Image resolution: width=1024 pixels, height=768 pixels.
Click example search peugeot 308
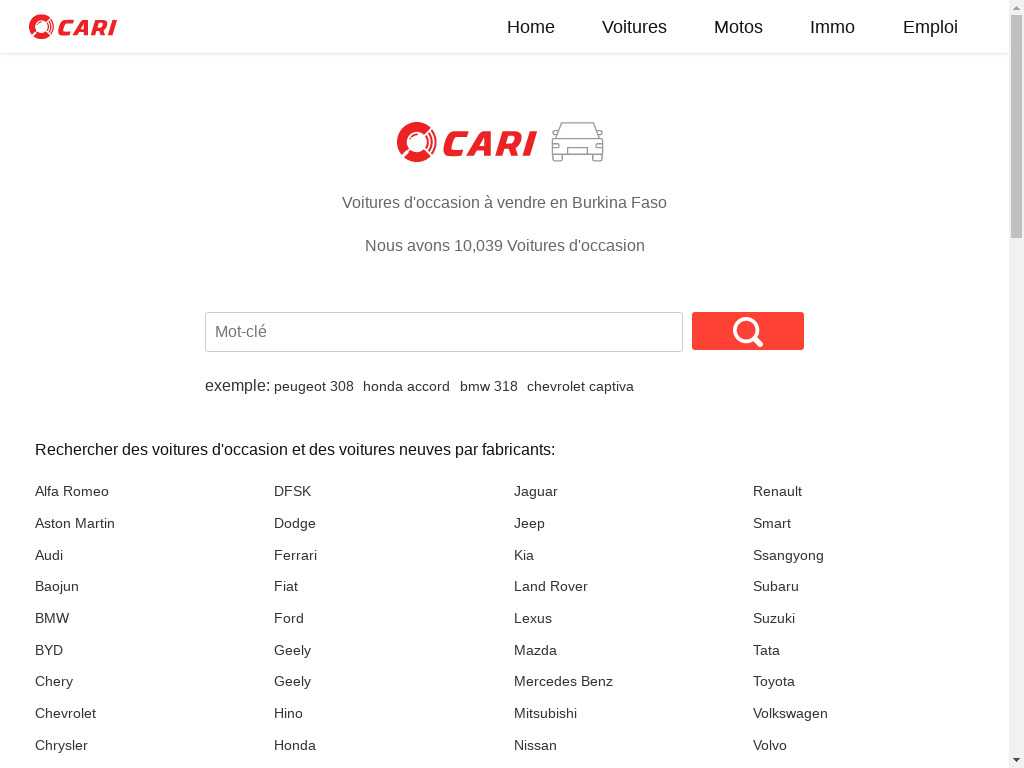313,387
